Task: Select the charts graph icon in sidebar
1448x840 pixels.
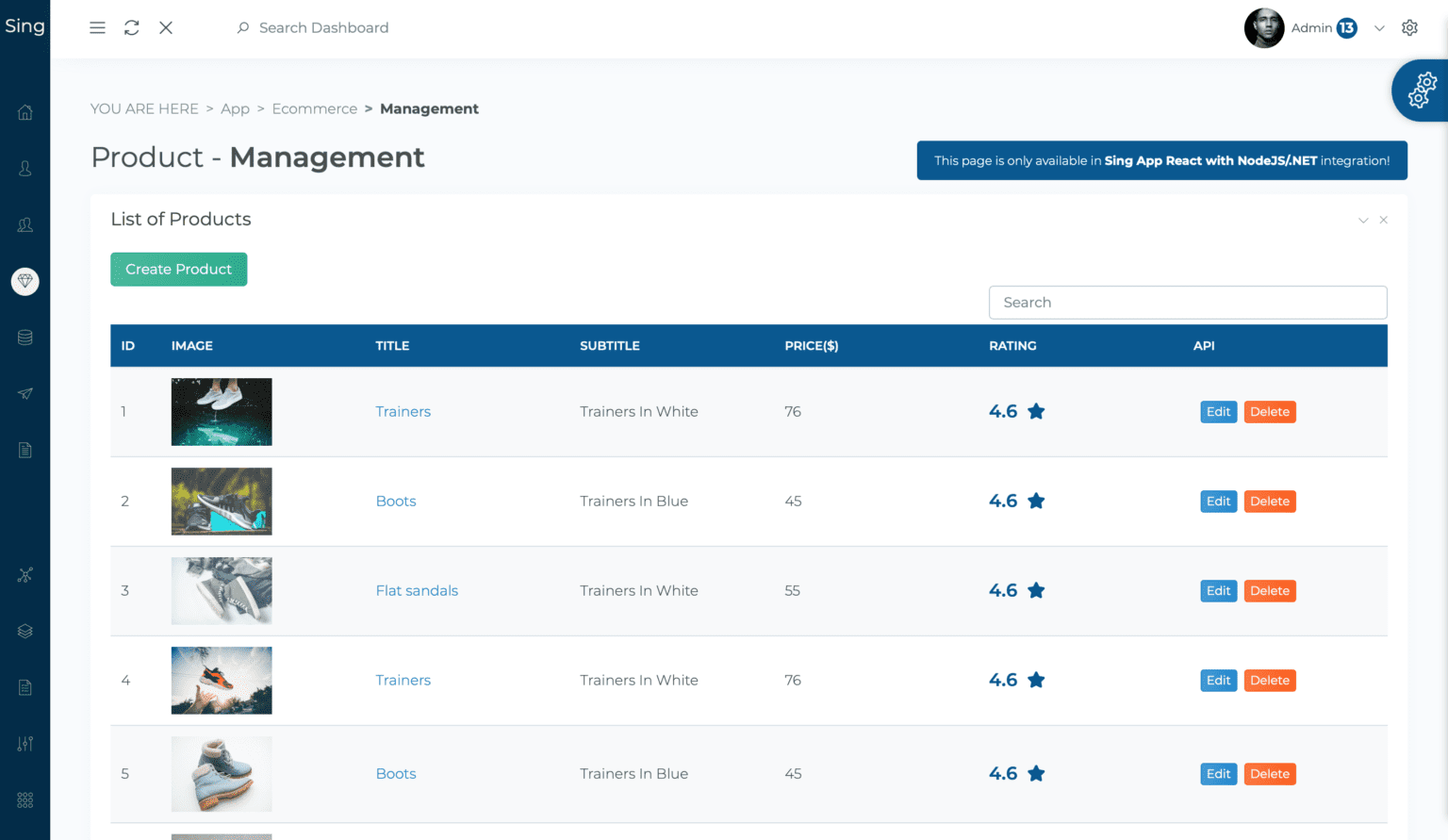Action: [25, 574]
